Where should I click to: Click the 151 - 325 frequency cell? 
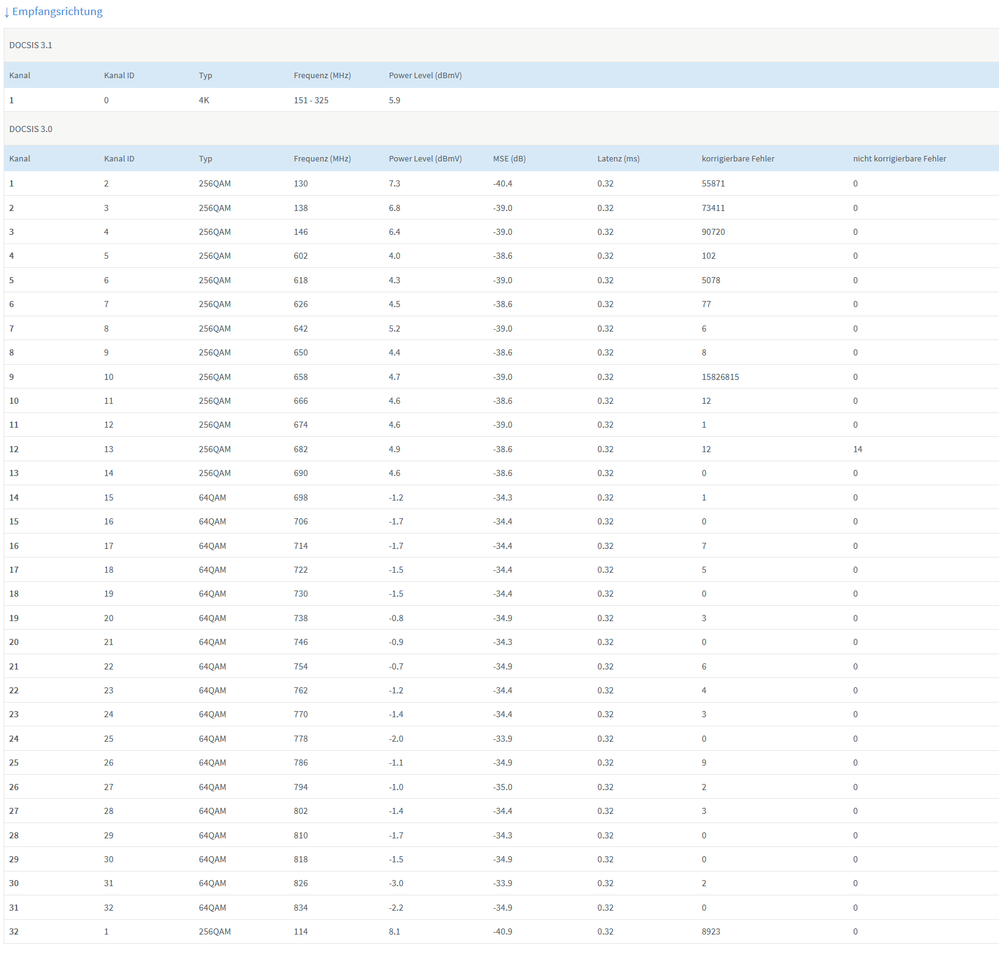click(x=311, y=100)
